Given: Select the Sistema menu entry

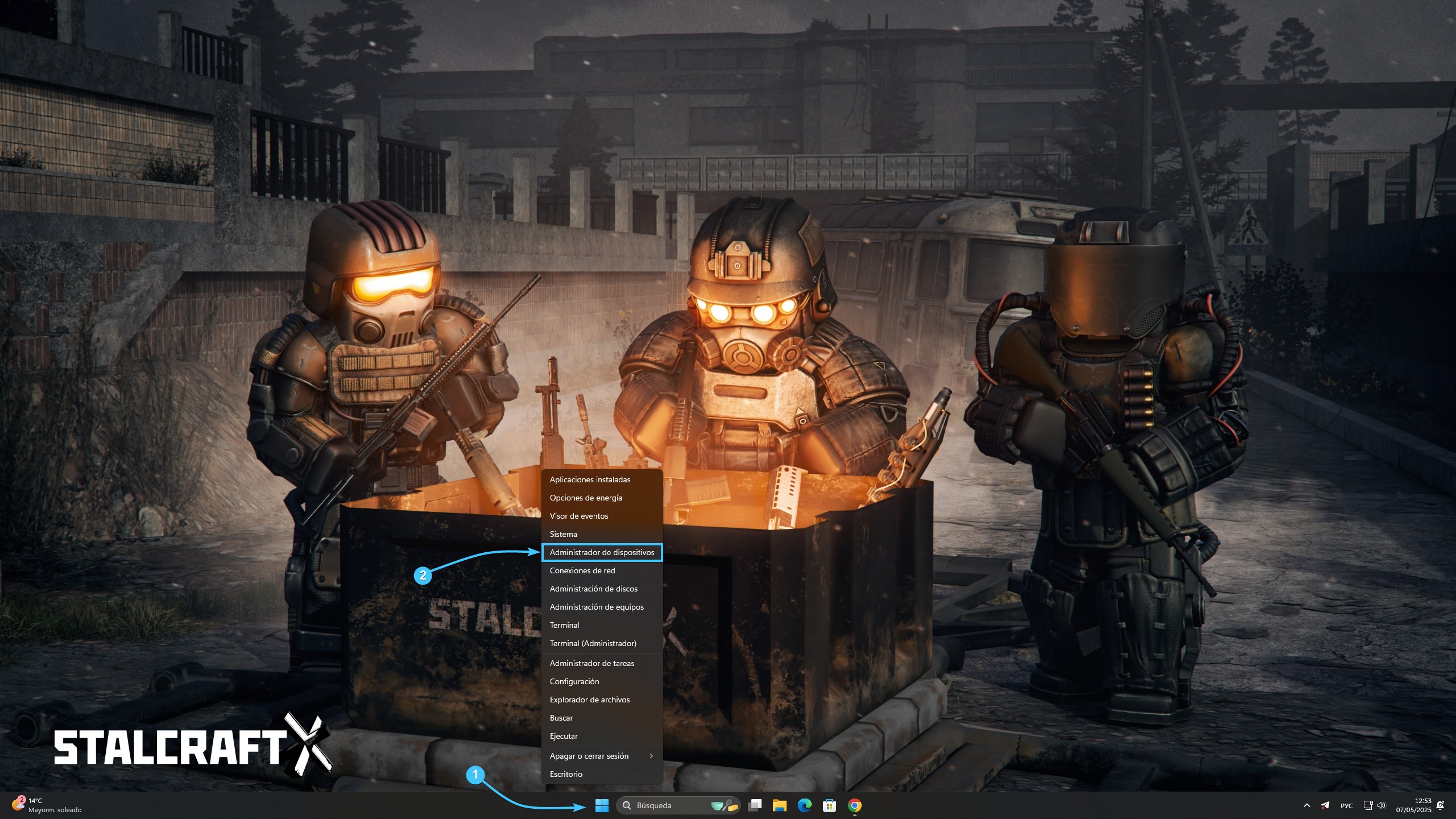Looking at the screenshot, I should [x=602, y=534].
